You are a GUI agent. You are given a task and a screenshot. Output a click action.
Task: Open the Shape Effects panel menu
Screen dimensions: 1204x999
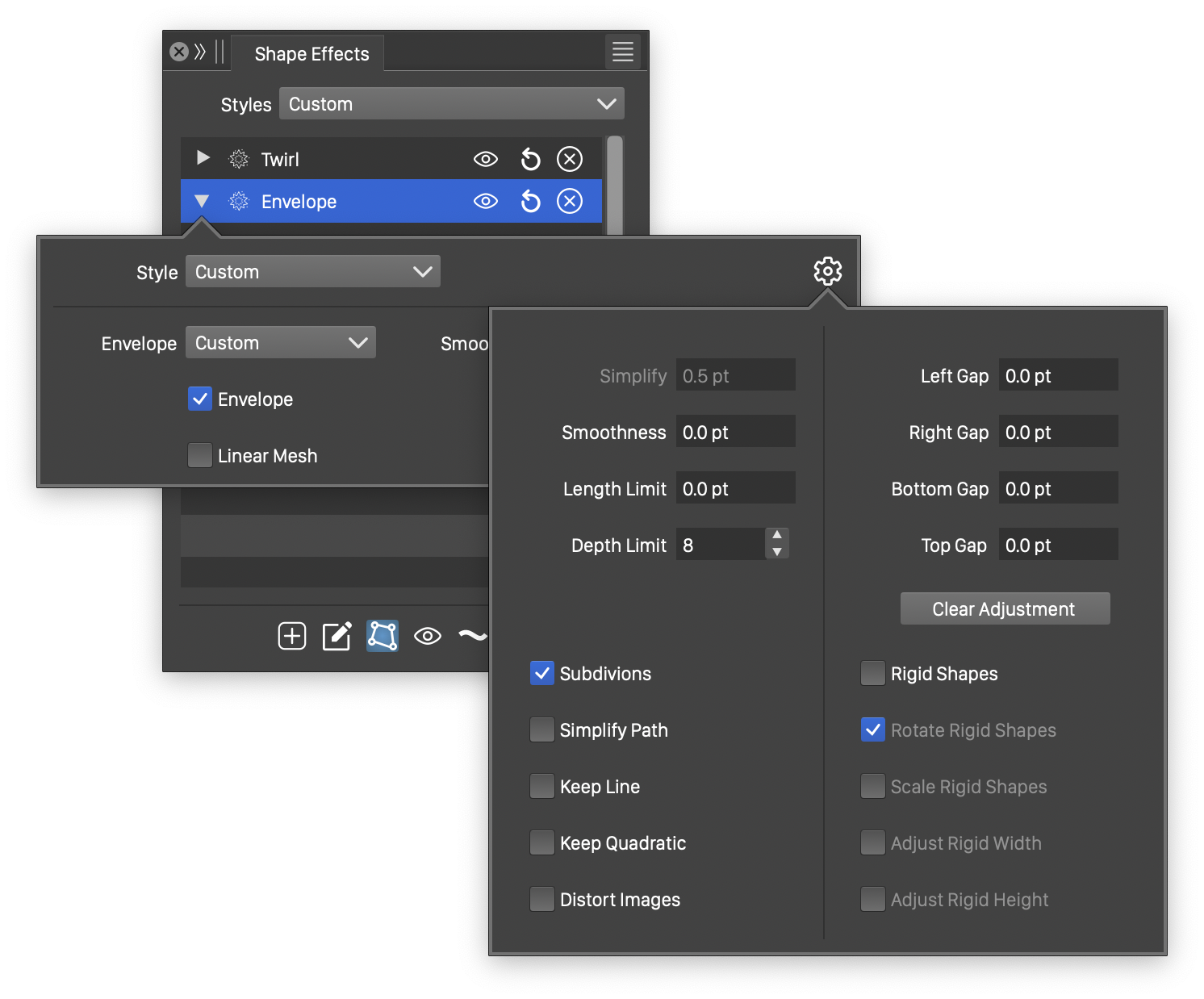pos(622,52)
